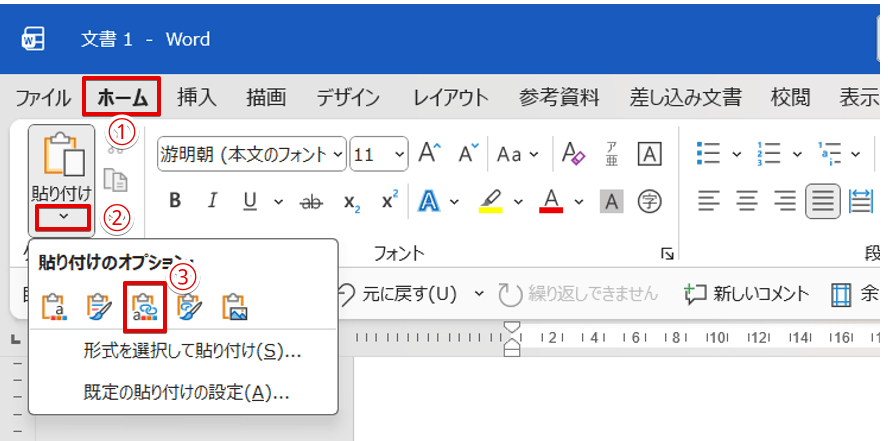Toggle subscript x₂ formatting
The width and height of the screenshot is (888, 441).
[x=352, y=202]
